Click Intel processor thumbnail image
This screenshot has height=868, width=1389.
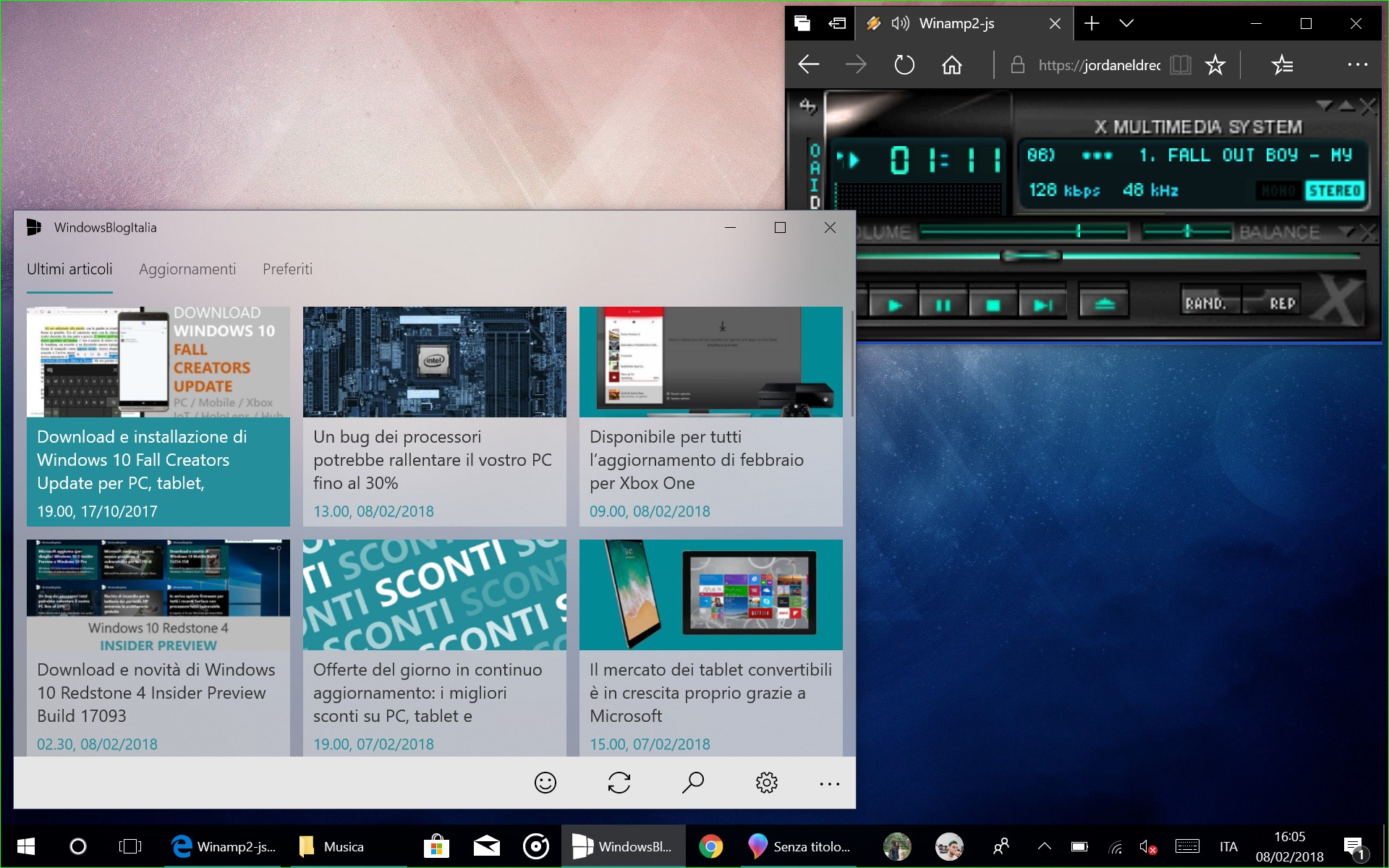(435, 362)
